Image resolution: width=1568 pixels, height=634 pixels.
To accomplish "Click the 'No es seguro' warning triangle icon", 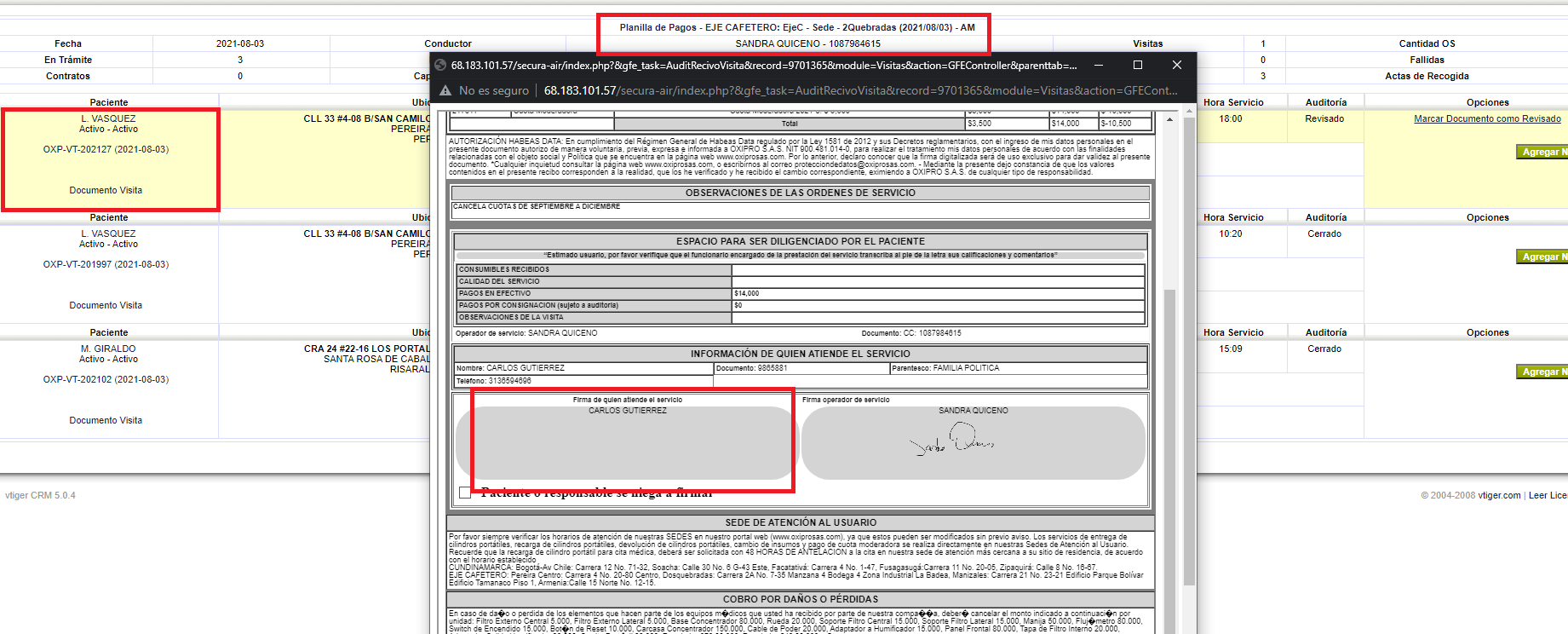I will pos(445,90).
